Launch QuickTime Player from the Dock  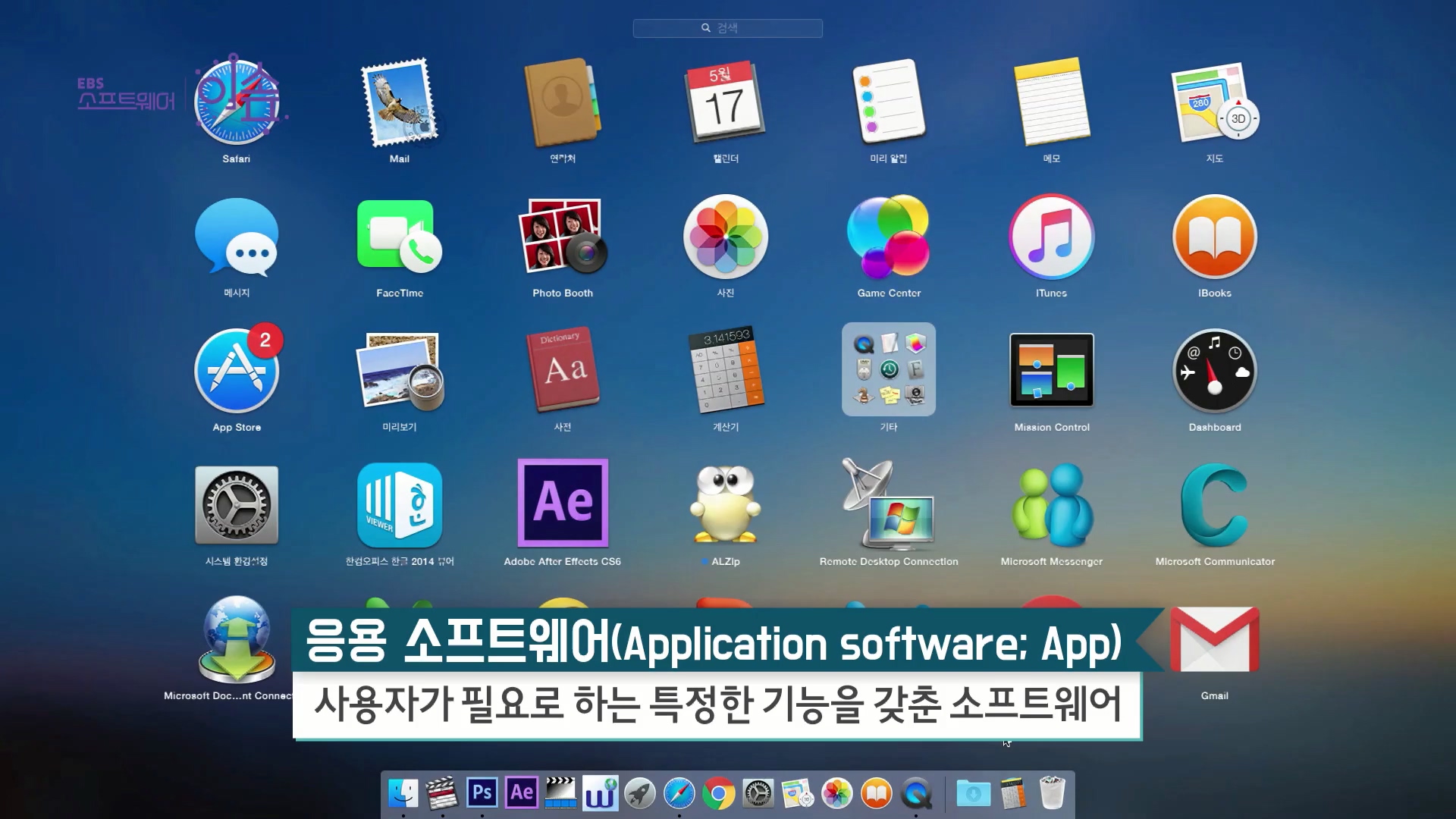[x=916, y=794]
